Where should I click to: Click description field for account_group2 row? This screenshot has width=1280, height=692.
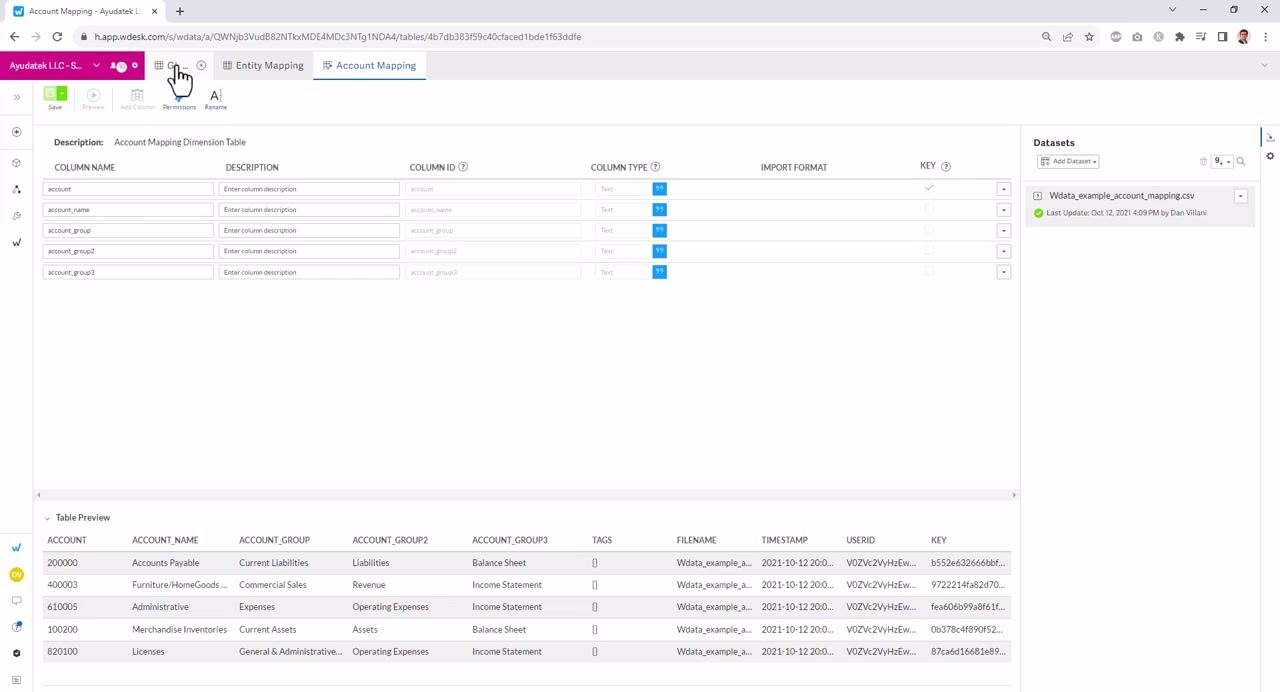click(309, 251)
